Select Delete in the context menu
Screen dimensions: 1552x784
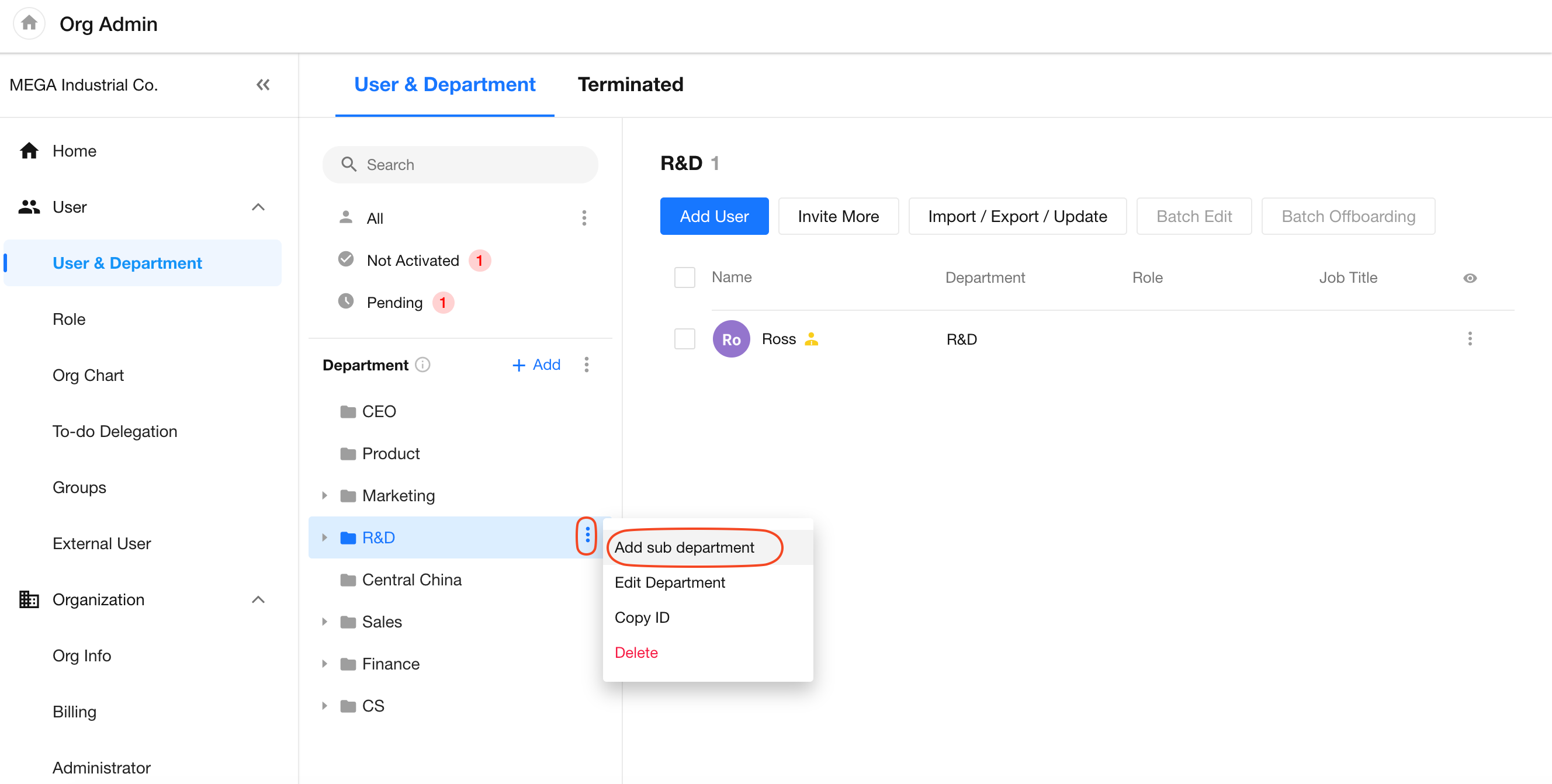636,653
